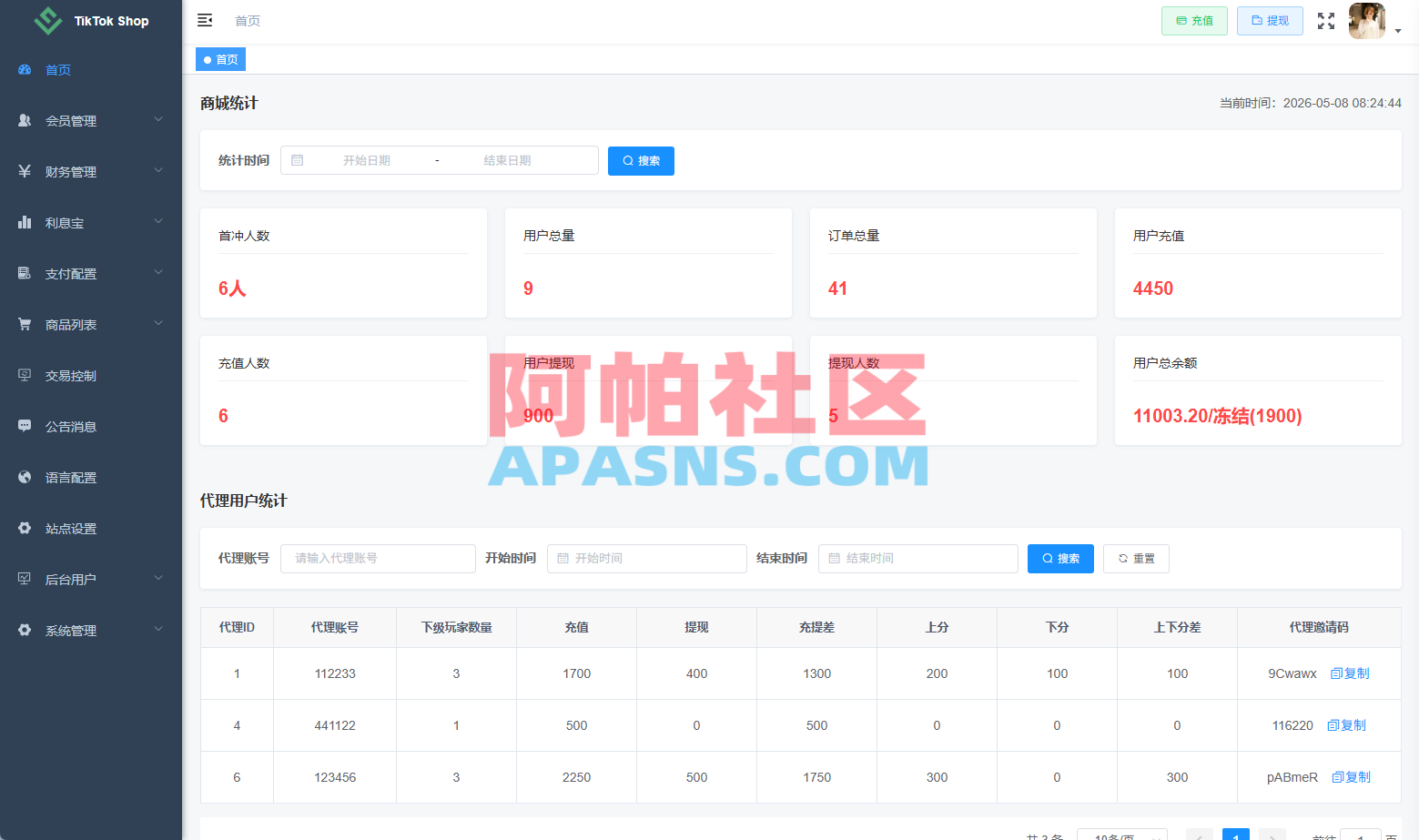Image resolution: width=1419 pixels, height=840 pixels.
Task: Focus the 请输入代理账号 input
Action: 378,559
